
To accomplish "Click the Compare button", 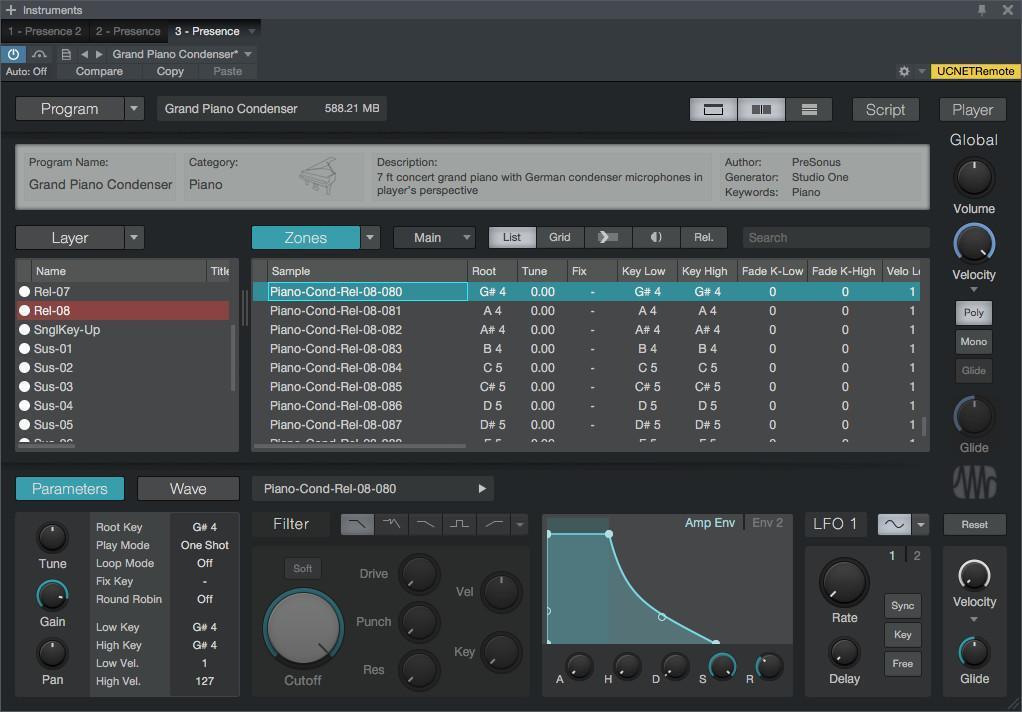I will [x=99, y=71].
